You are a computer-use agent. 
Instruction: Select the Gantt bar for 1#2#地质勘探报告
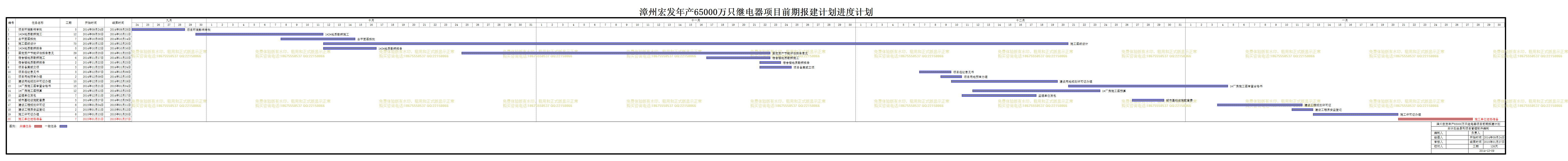click(350, 48)
